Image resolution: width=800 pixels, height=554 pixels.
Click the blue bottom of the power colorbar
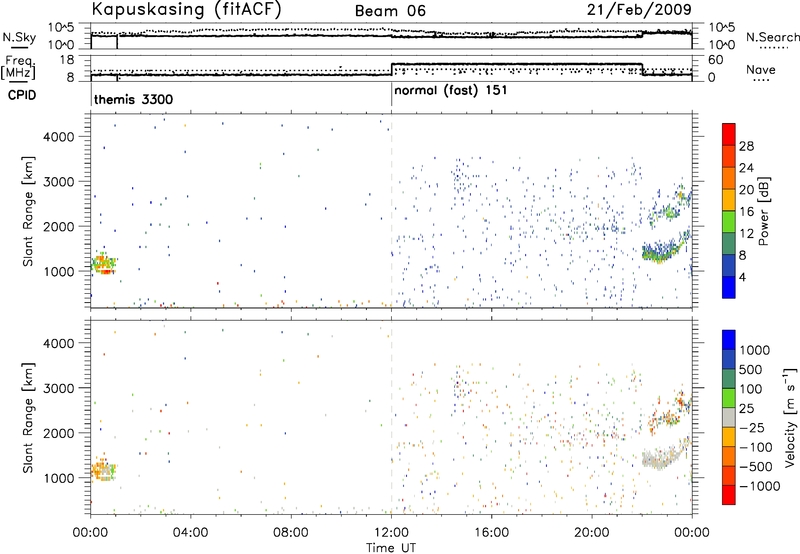pyautogui.click(x=729, y=287)
